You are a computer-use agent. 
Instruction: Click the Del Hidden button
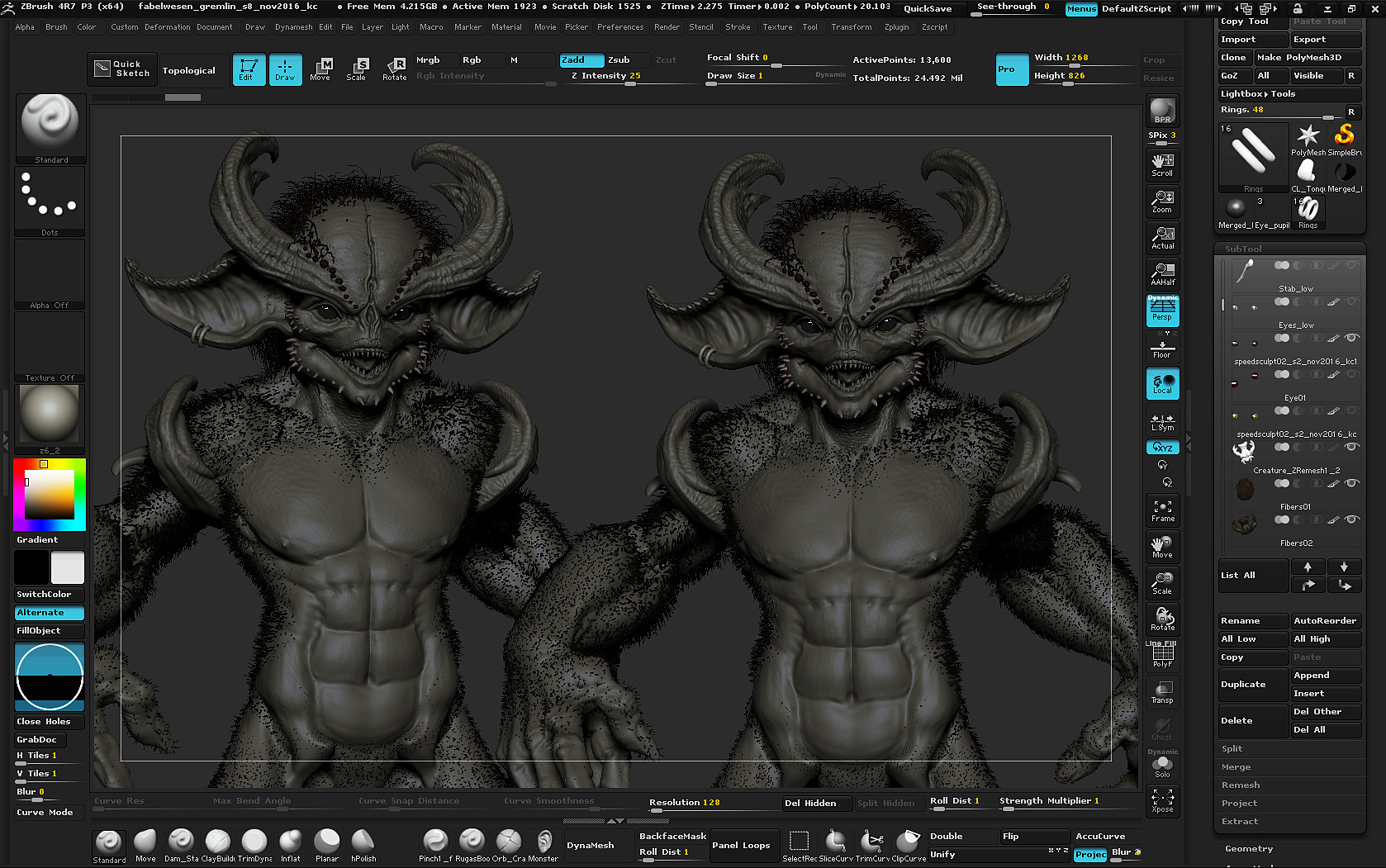816,803
